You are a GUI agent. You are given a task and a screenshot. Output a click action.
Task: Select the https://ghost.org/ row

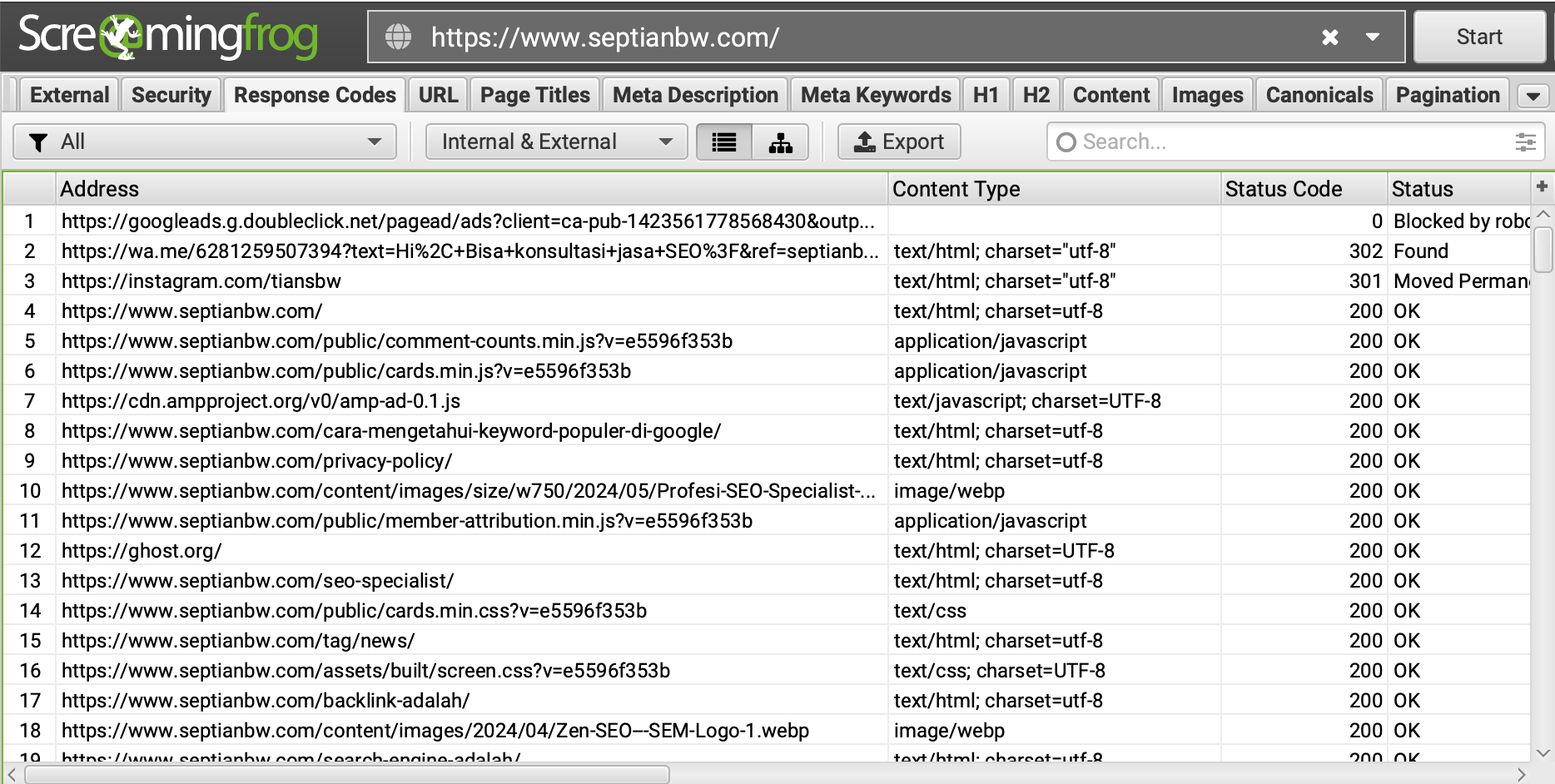coord(766,550)
